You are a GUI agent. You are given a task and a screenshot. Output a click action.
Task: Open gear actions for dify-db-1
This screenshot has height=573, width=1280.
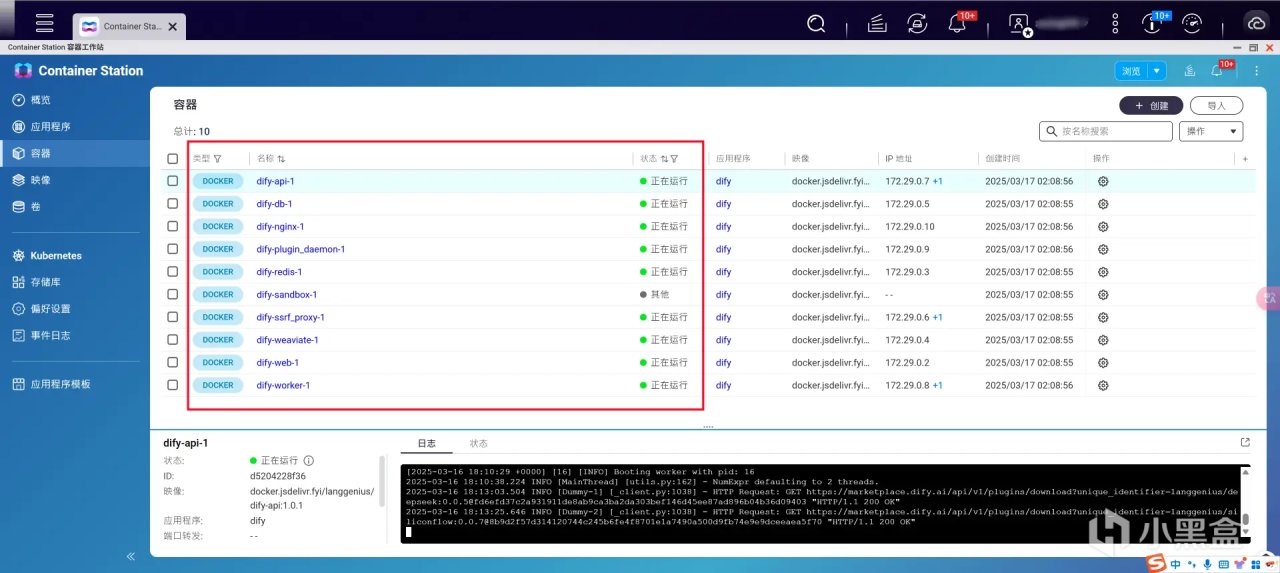[1103, 204]
